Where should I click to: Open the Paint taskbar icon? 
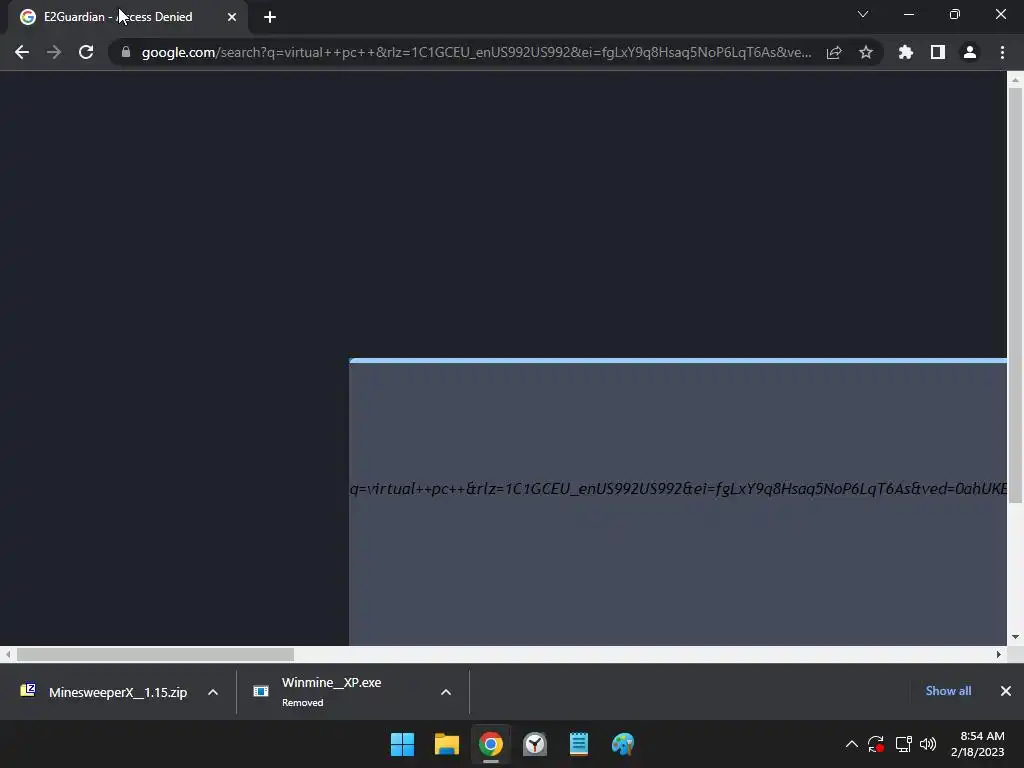coord(623,744)
